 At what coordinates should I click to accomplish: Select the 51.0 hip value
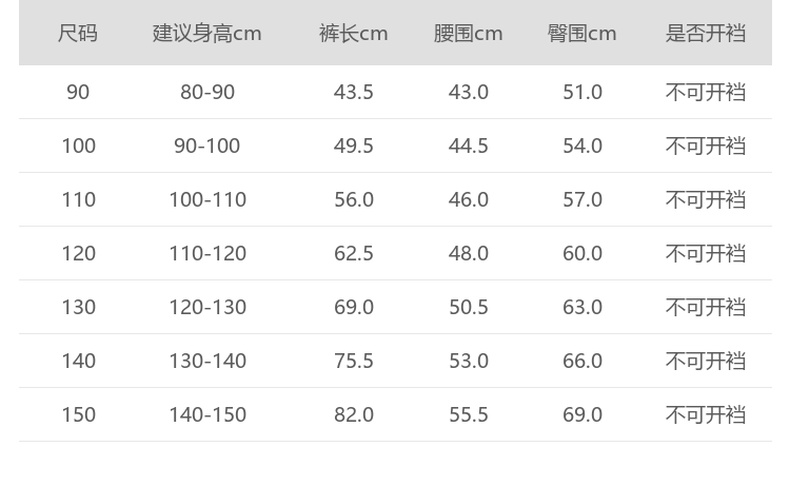click(x=582, y=92)
